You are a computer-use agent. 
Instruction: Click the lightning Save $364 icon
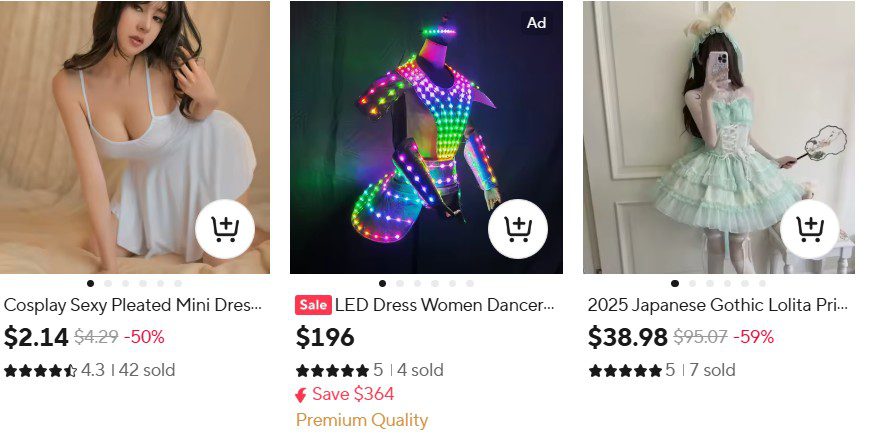[301, 395]
